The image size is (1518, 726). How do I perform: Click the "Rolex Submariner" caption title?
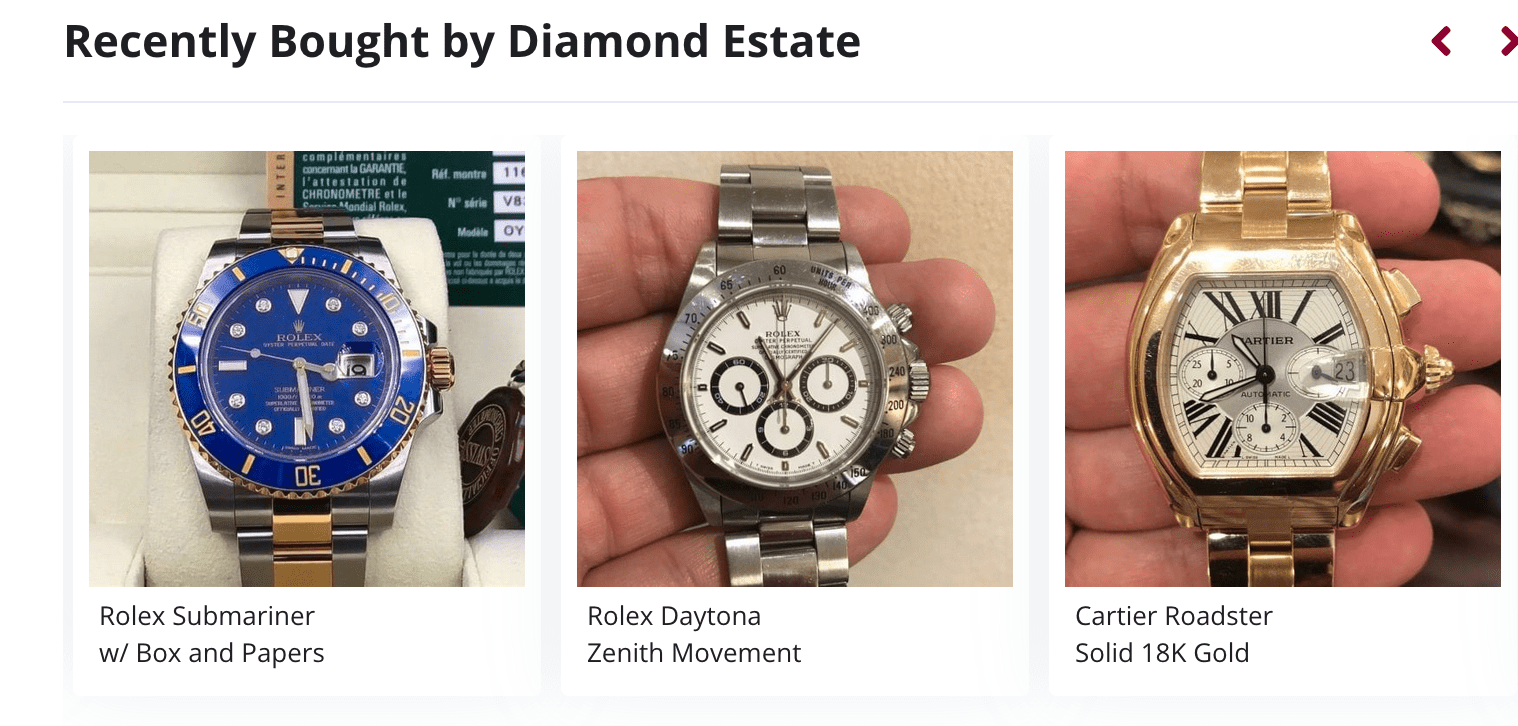(x=207, y=616)
